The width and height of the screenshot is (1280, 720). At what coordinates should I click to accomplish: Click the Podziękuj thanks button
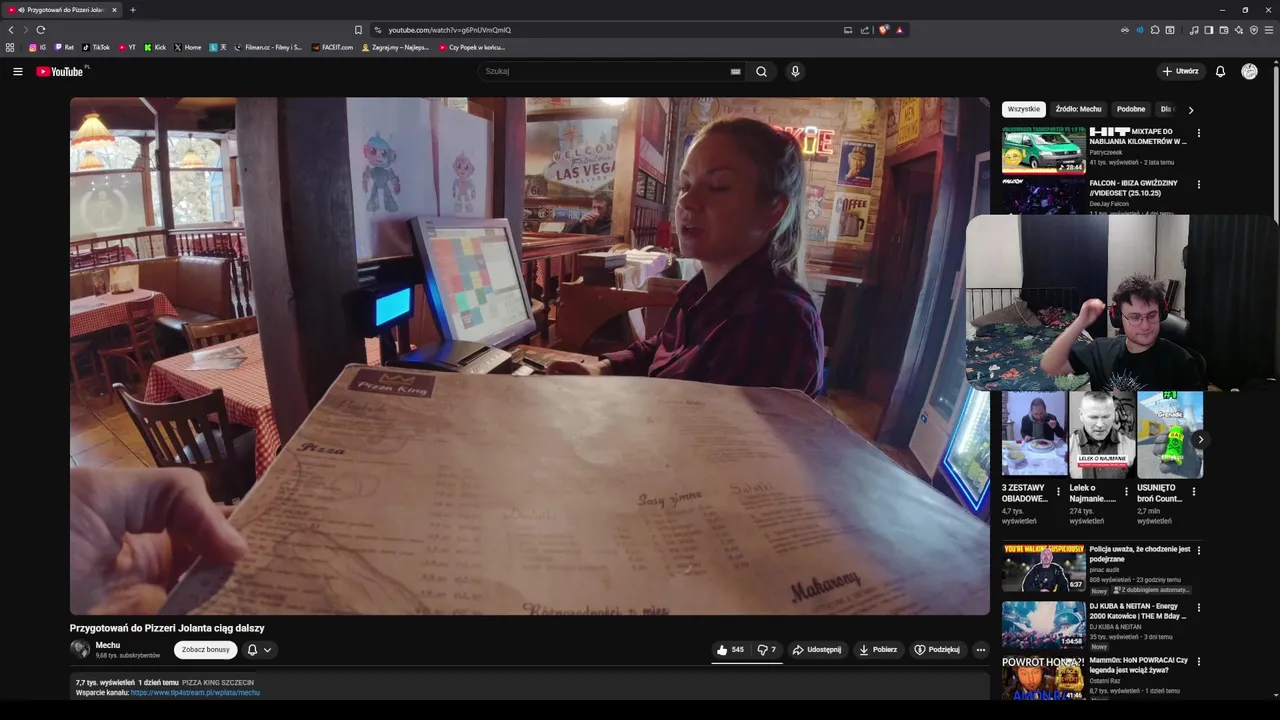(937, 650)
